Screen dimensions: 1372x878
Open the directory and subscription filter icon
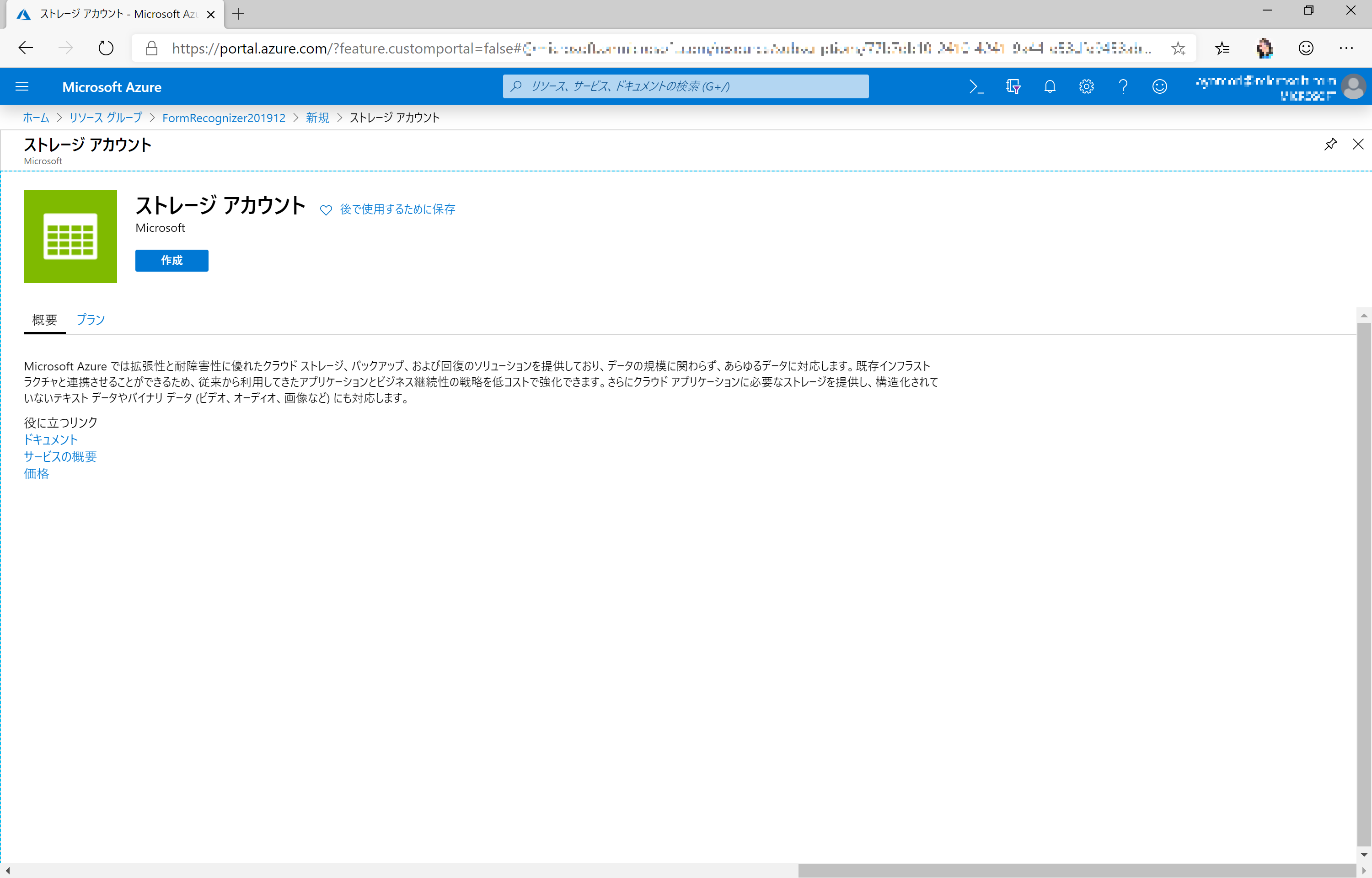click(x=1013, y=87)
